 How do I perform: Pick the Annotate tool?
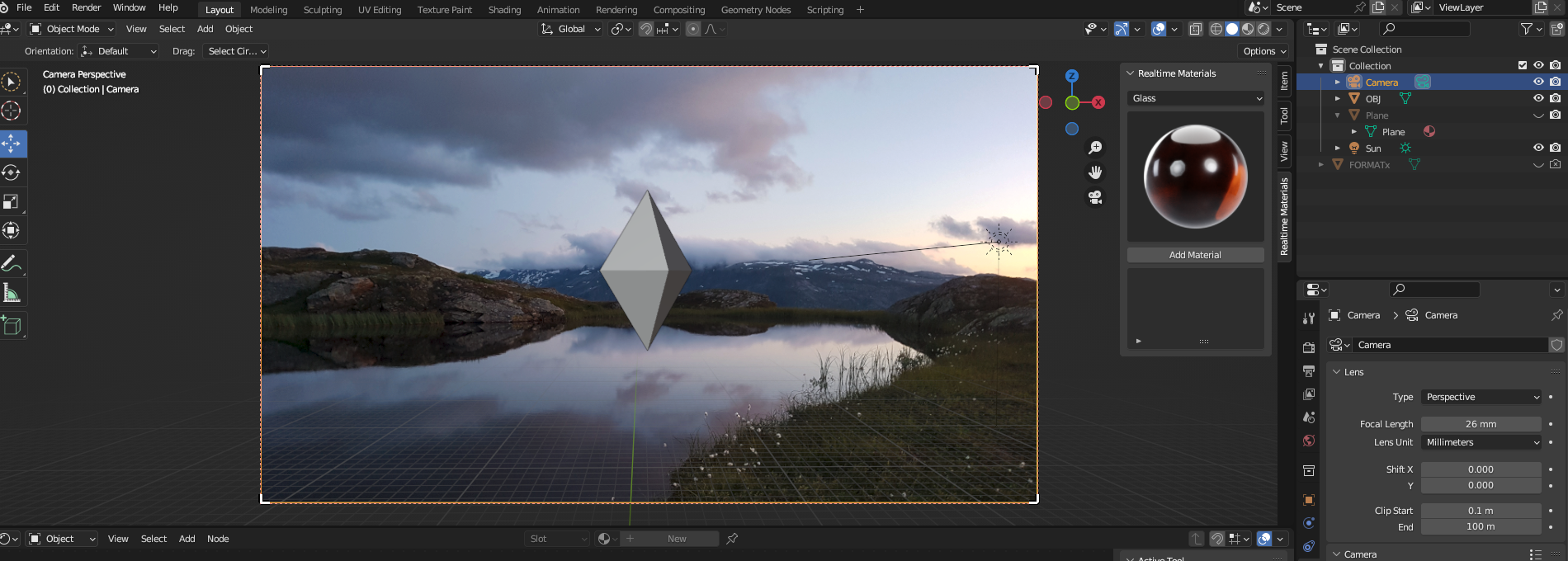coord(12,264)
